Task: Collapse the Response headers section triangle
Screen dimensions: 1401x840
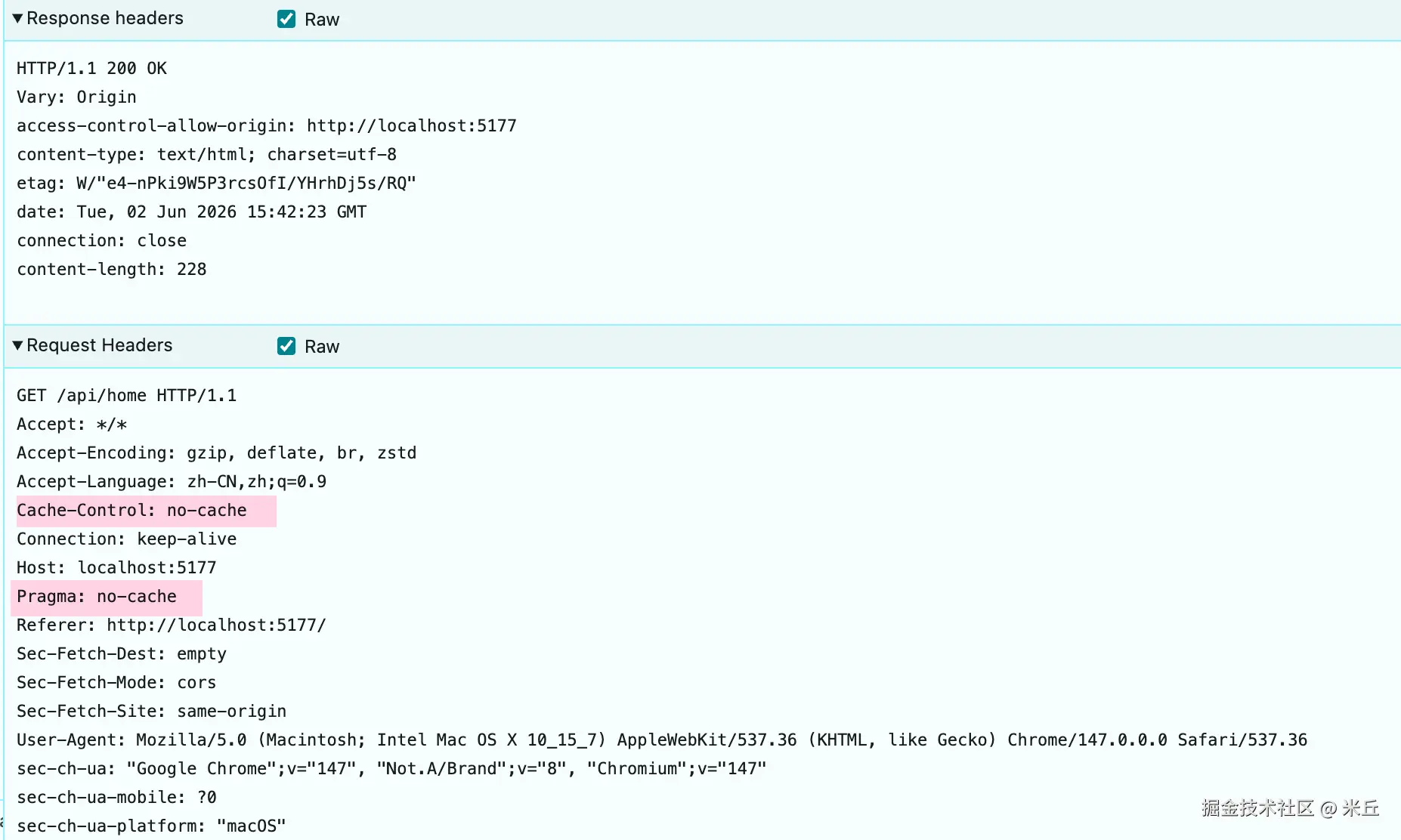Action: (17, 18)
